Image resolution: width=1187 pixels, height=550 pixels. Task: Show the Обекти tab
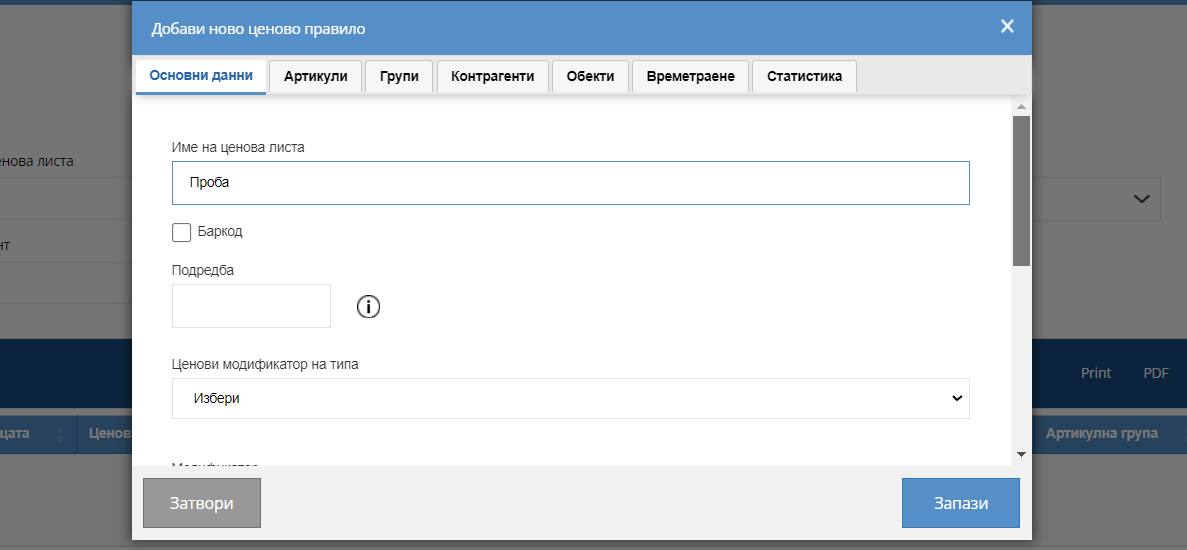tap(590, 76)
